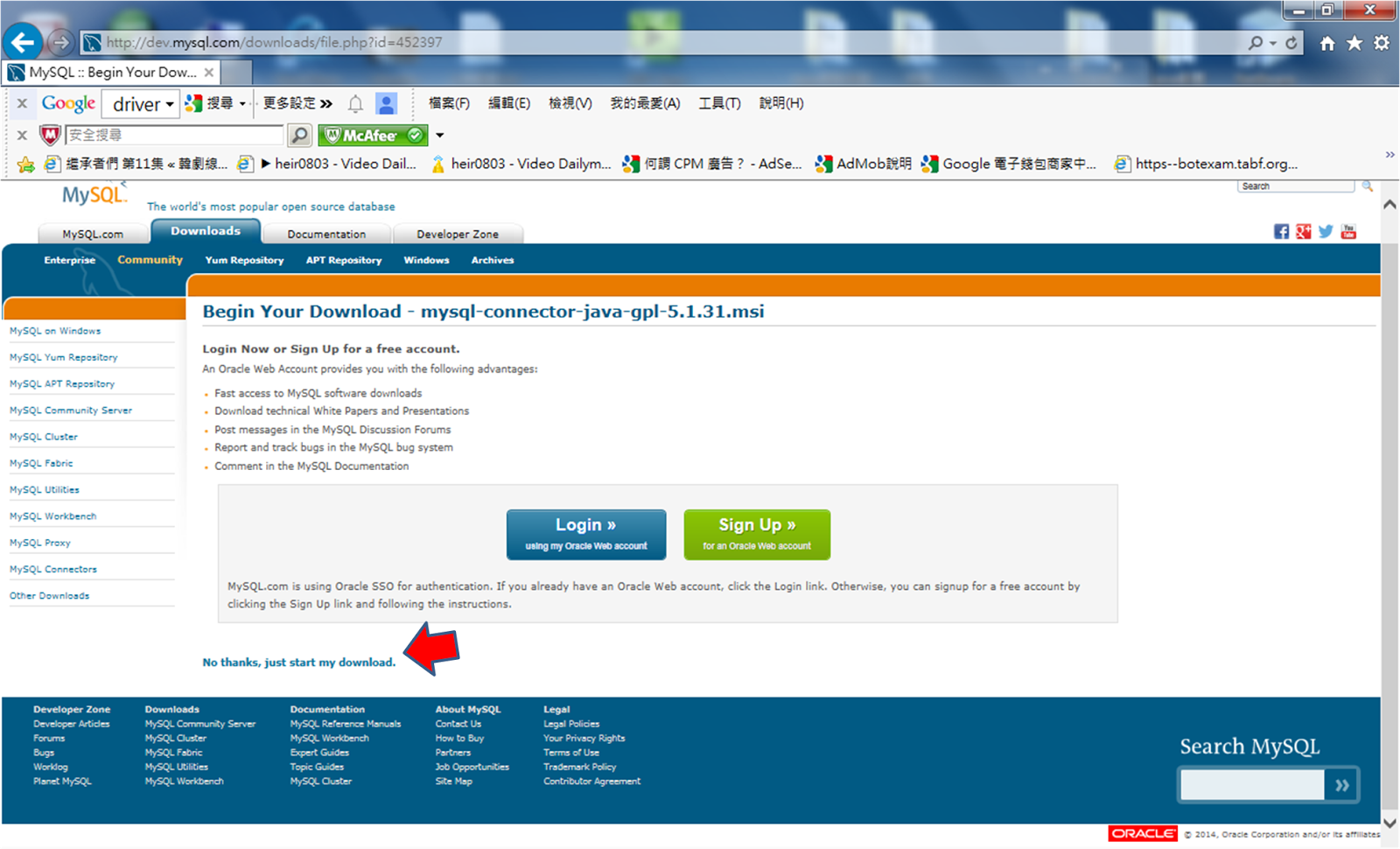Click the blue Login button
The image size is (1400, 849).
[x=586, y=534]
